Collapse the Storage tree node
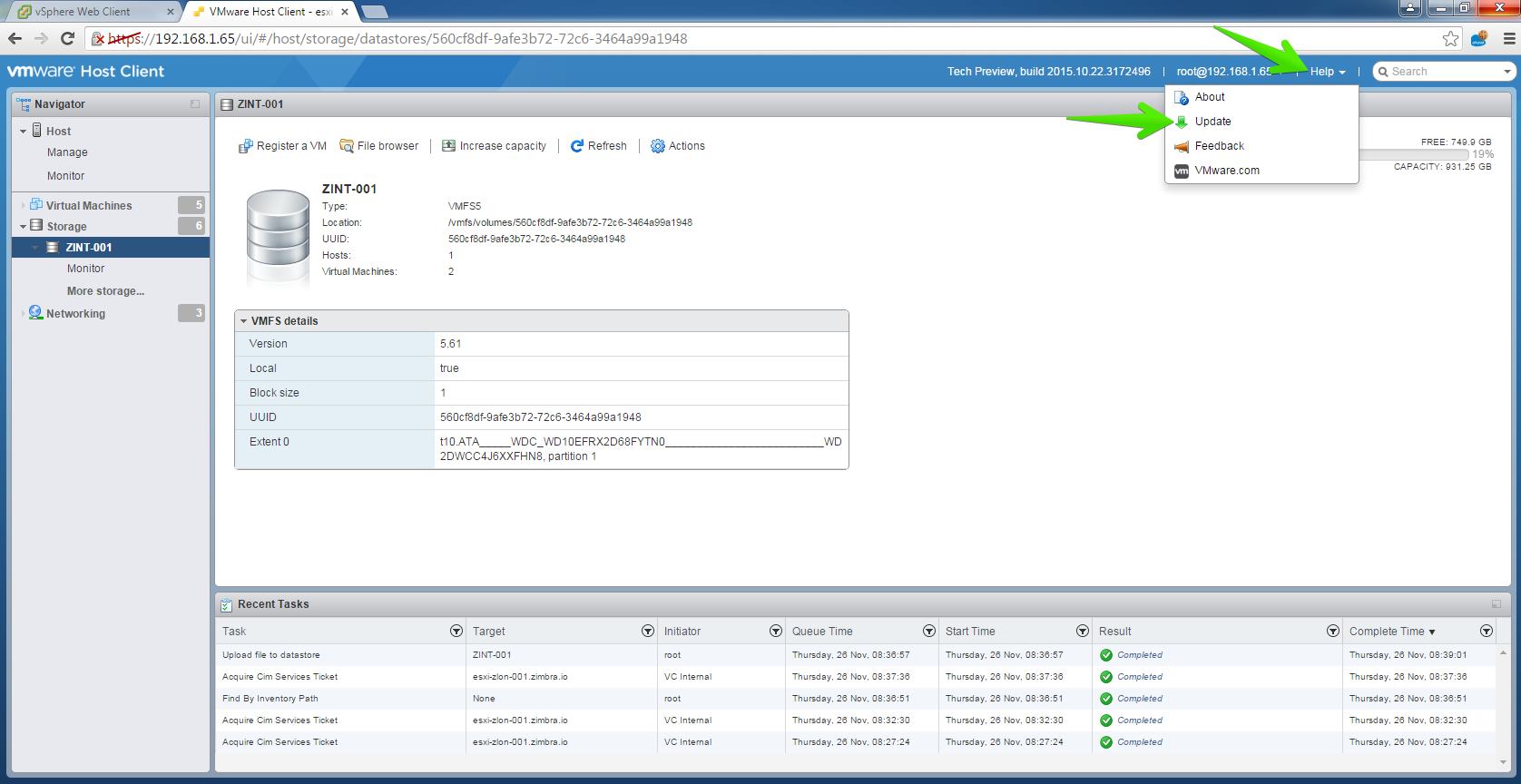 [x=23, y=227]
